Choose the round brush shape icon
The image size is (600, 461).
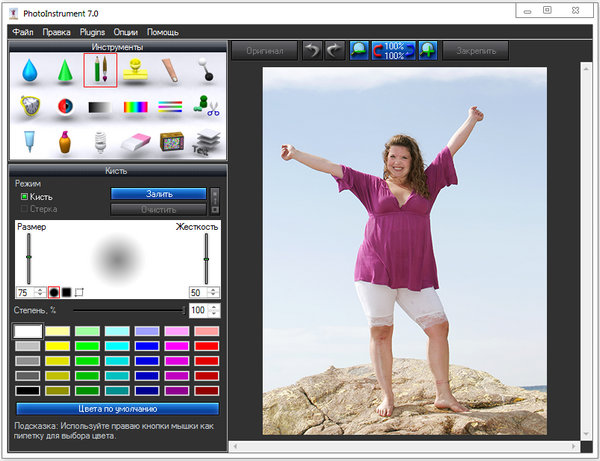pyautogui.click(x=54, y=292)
